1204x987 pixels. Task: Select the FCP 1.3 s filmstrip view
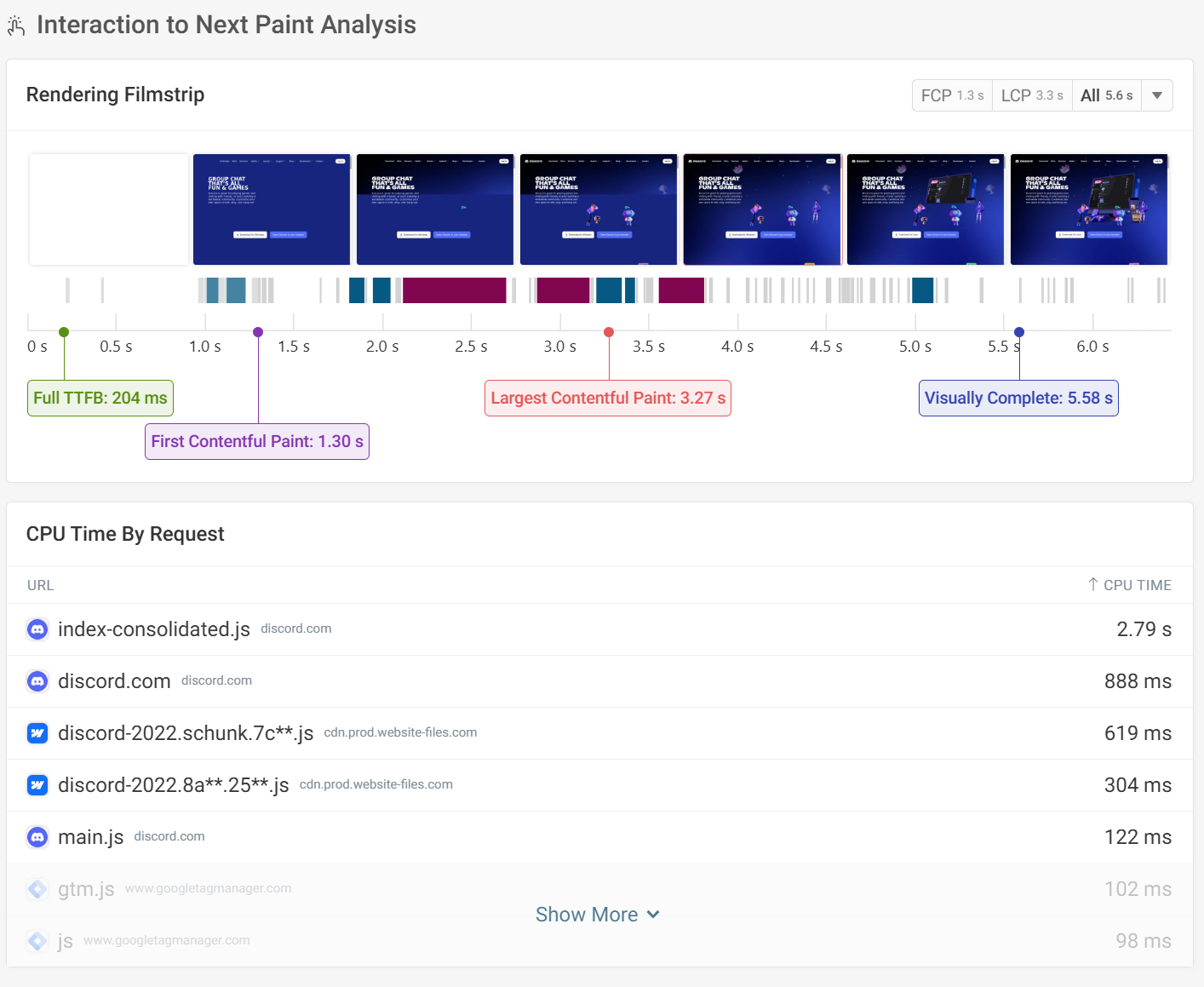tap(952, 95)
